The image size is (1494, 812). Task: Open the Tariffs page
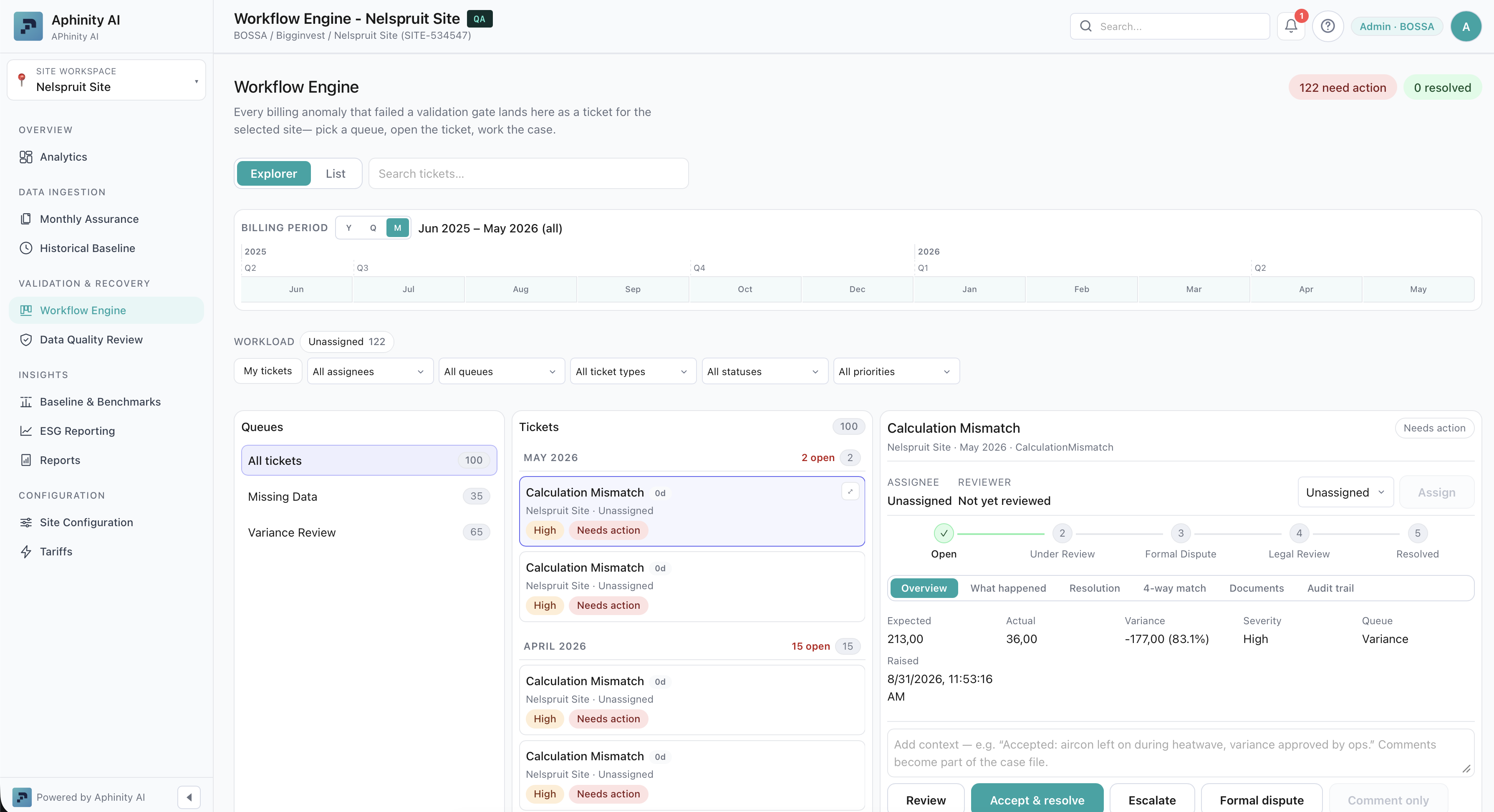[x=106, y=552]
